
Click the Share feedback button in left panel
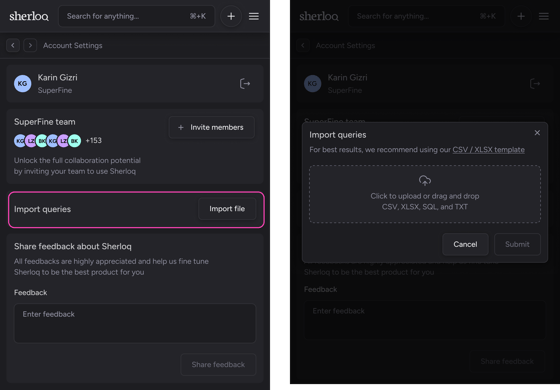click(218, 365)
